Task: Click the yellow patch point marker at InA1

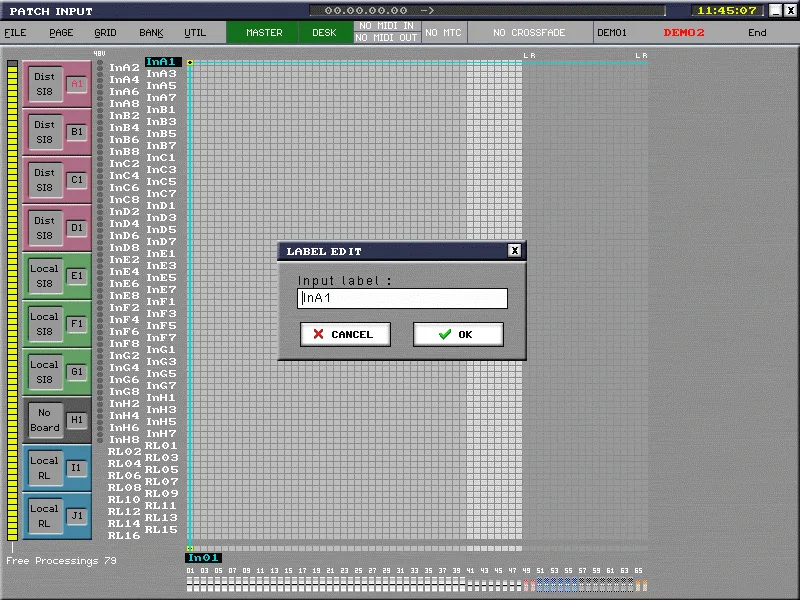Action: tap(190, 62)
